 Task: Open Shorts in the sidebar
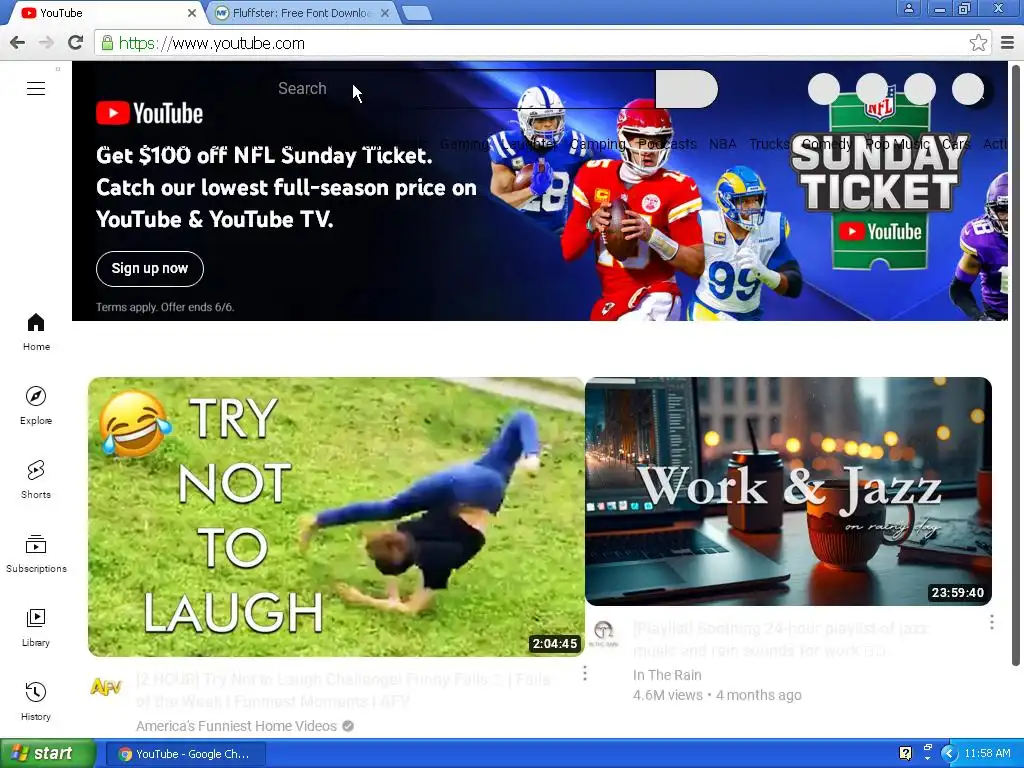(36, 479)
